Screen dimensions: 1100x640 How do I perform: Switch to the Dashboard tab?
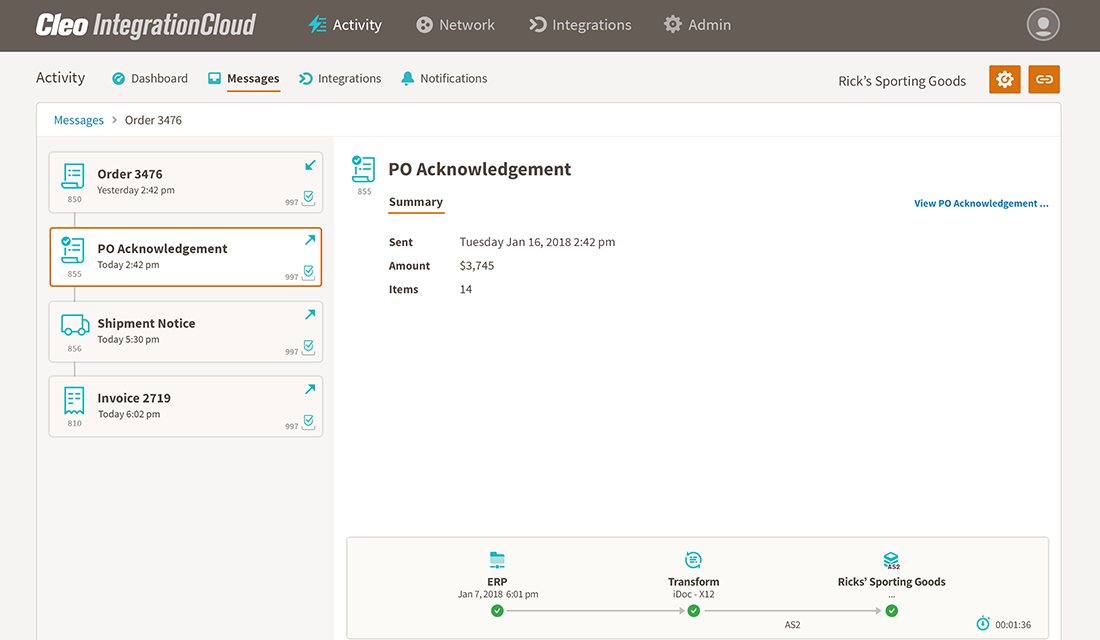(x=150, y=79)
